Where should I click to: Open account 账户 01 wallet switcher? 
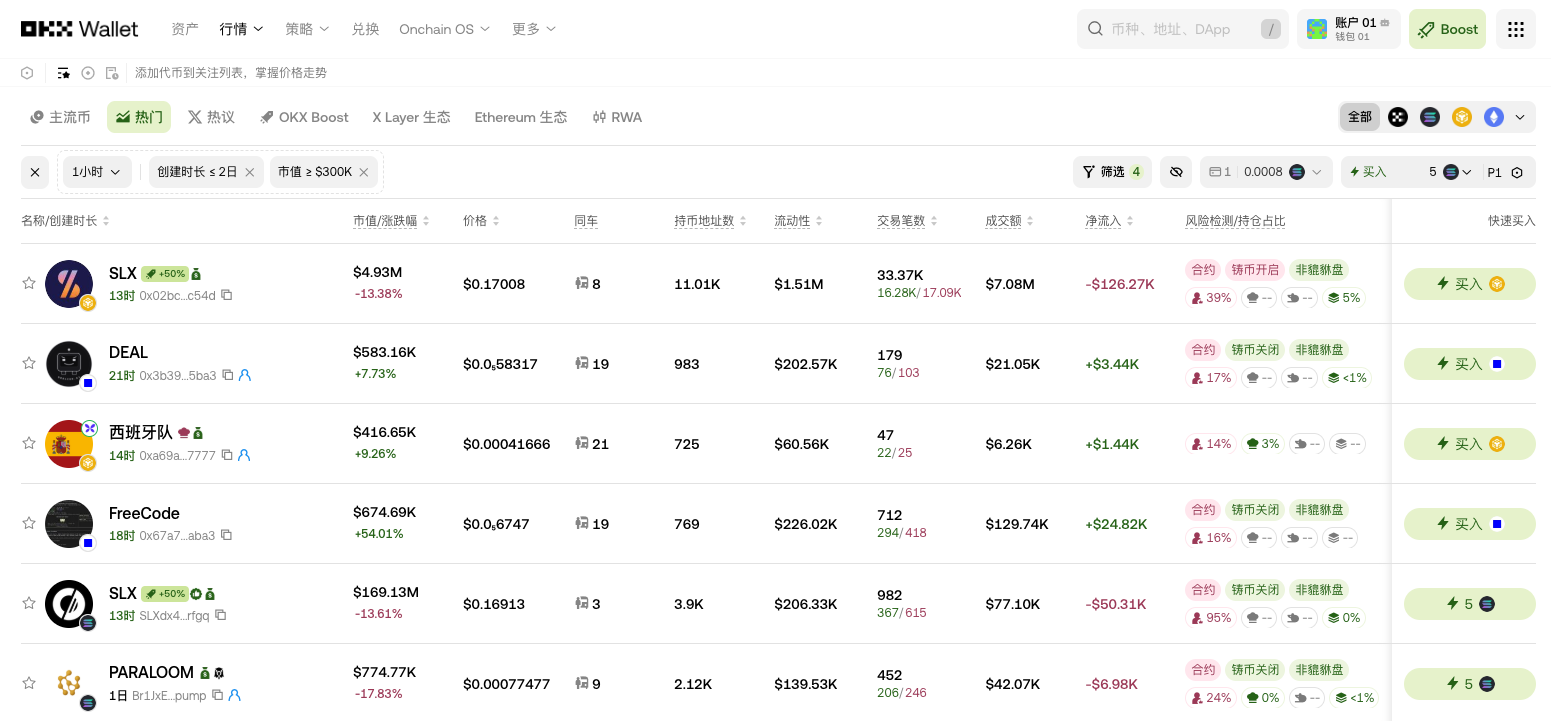click(x=1349, y=29)
